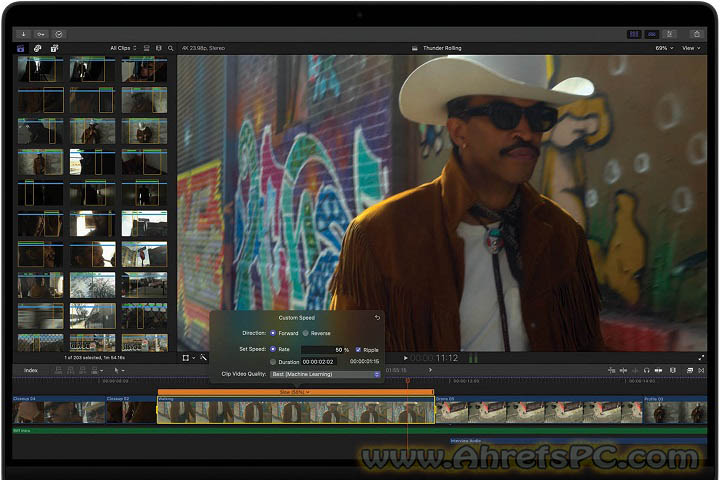720x480 pixels.
Task: Enter full-screen viewer playback
Action: (x=701, y=357)
